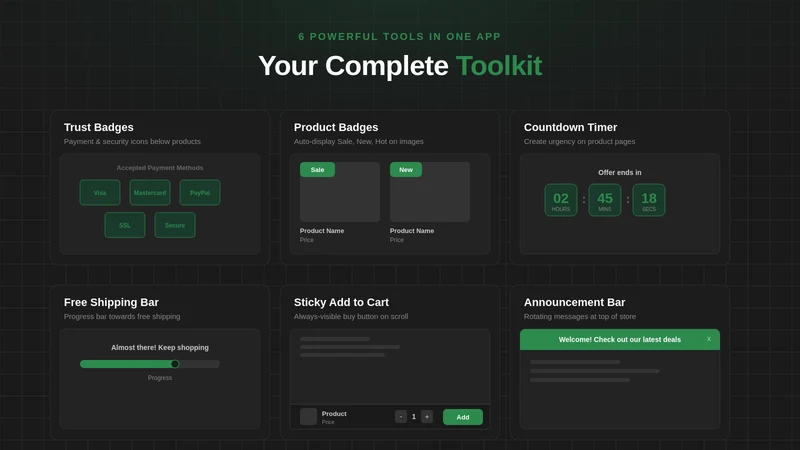Click the PayPal payment badge
The height and width of the screenshot is (450, 800).
(200, 192)
